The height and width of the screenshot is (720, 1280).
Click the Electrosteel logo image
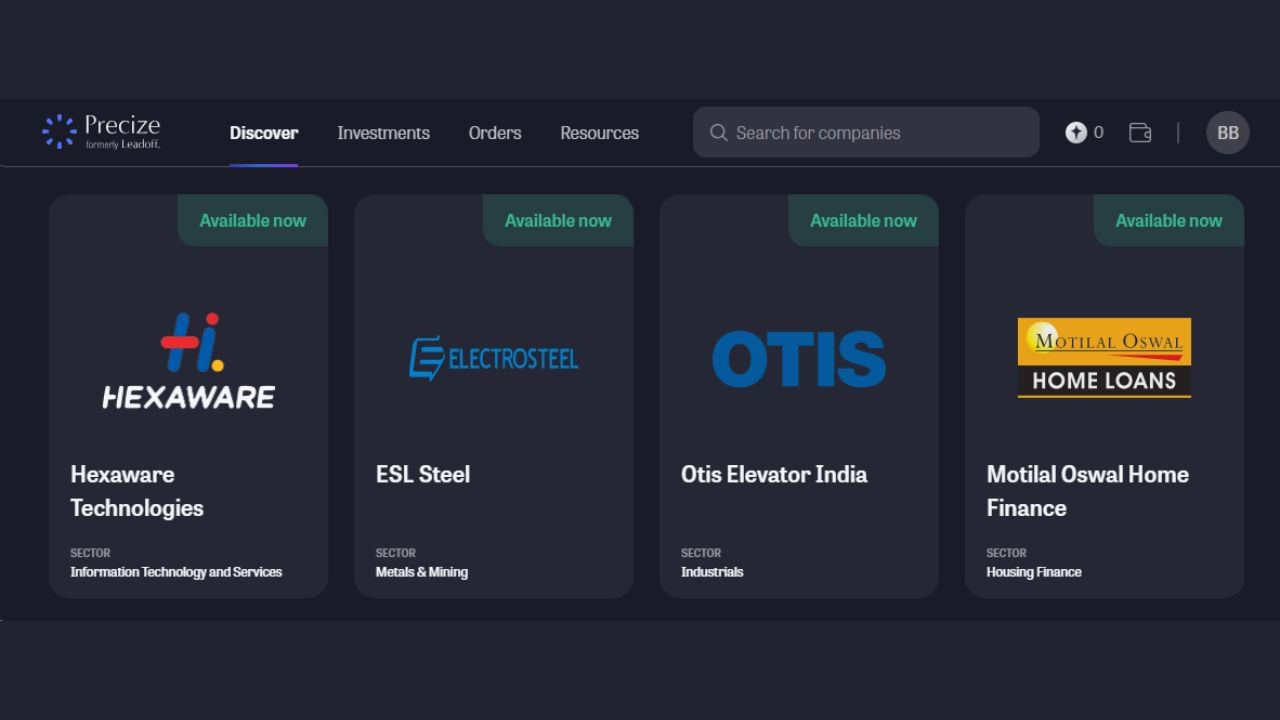[494, 358]
